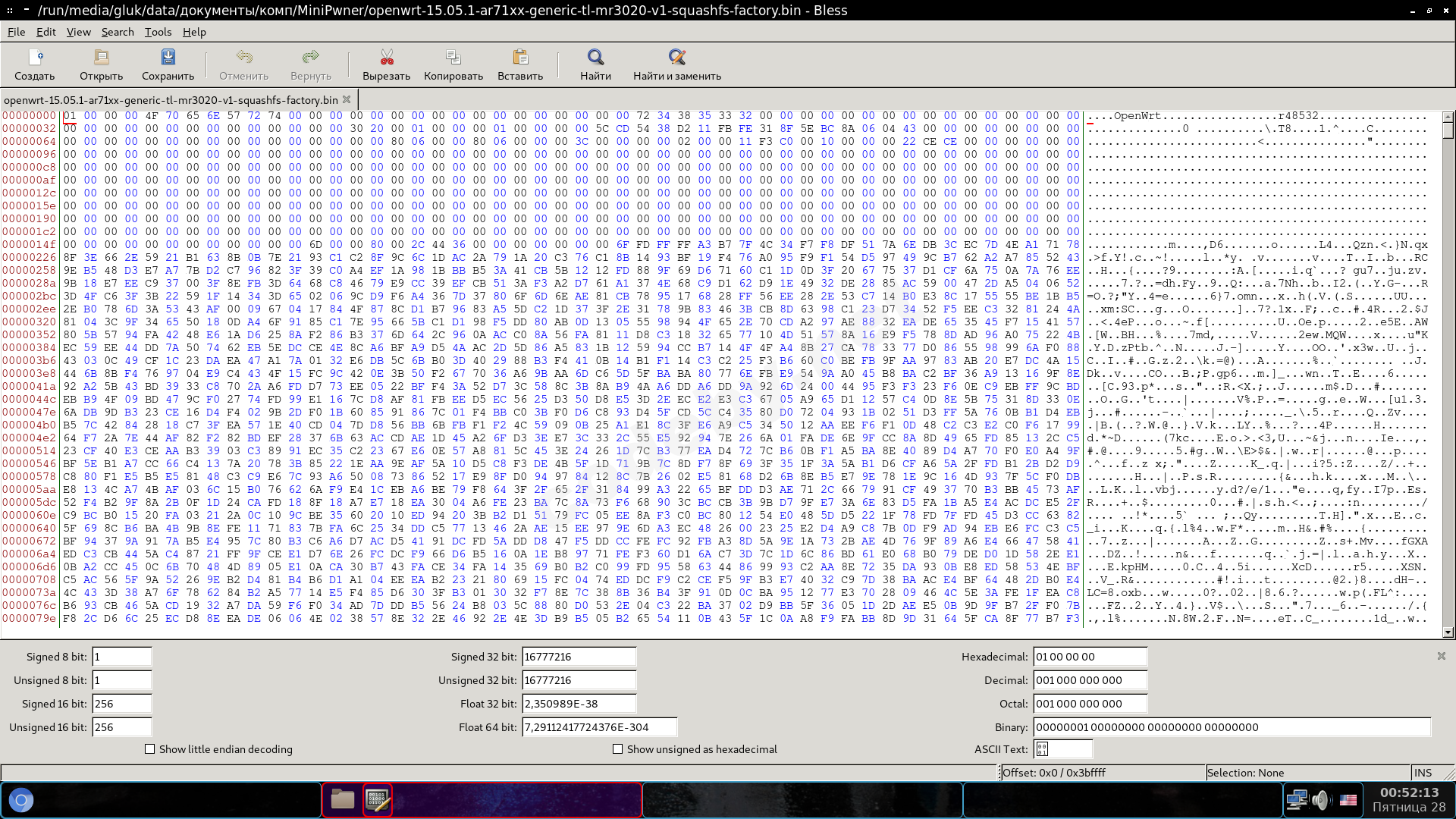
Task: Click the Найти и заменить icon
Action: tap(676, 58)
